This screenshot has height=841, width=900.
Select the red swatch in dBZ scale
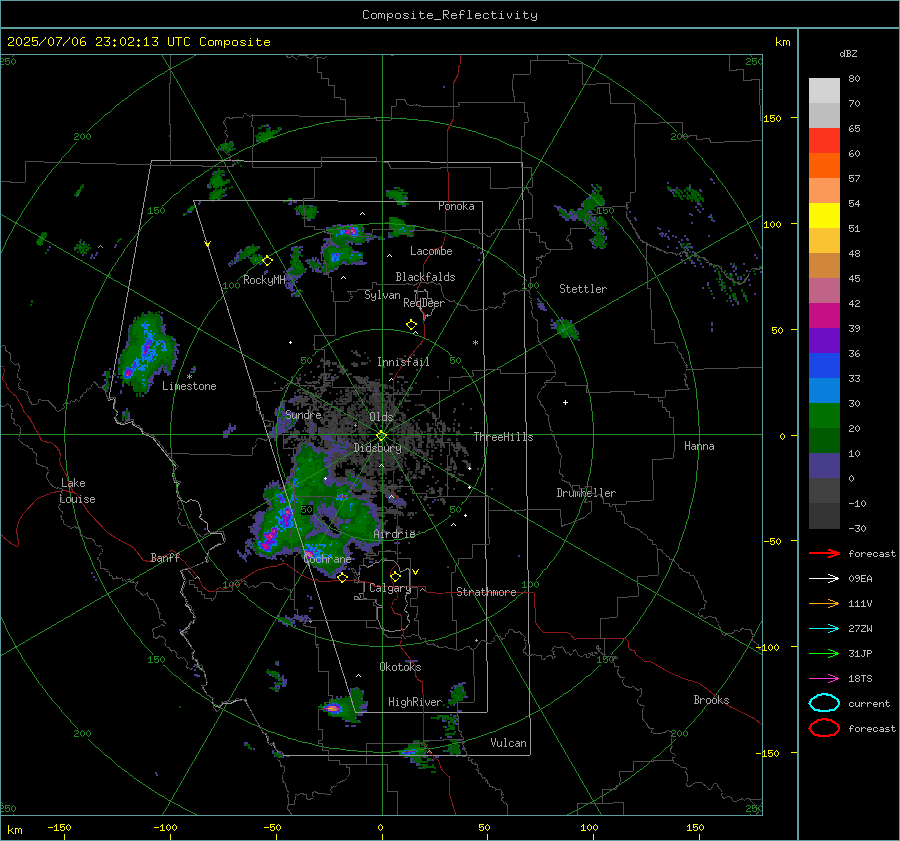pyautogui.click(x=824, y=141)
